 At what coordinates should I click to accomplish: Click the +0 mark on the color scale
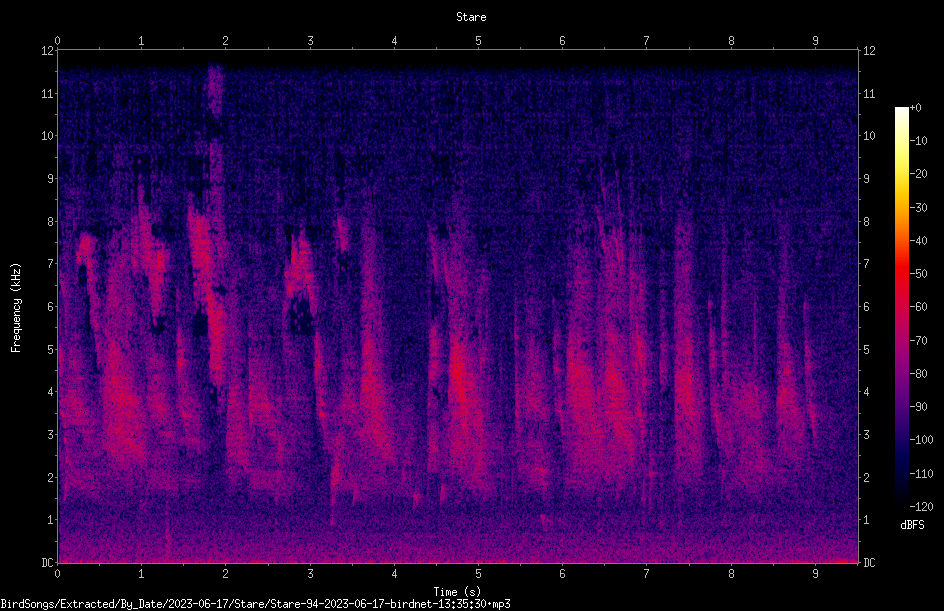tap(915, 108)
